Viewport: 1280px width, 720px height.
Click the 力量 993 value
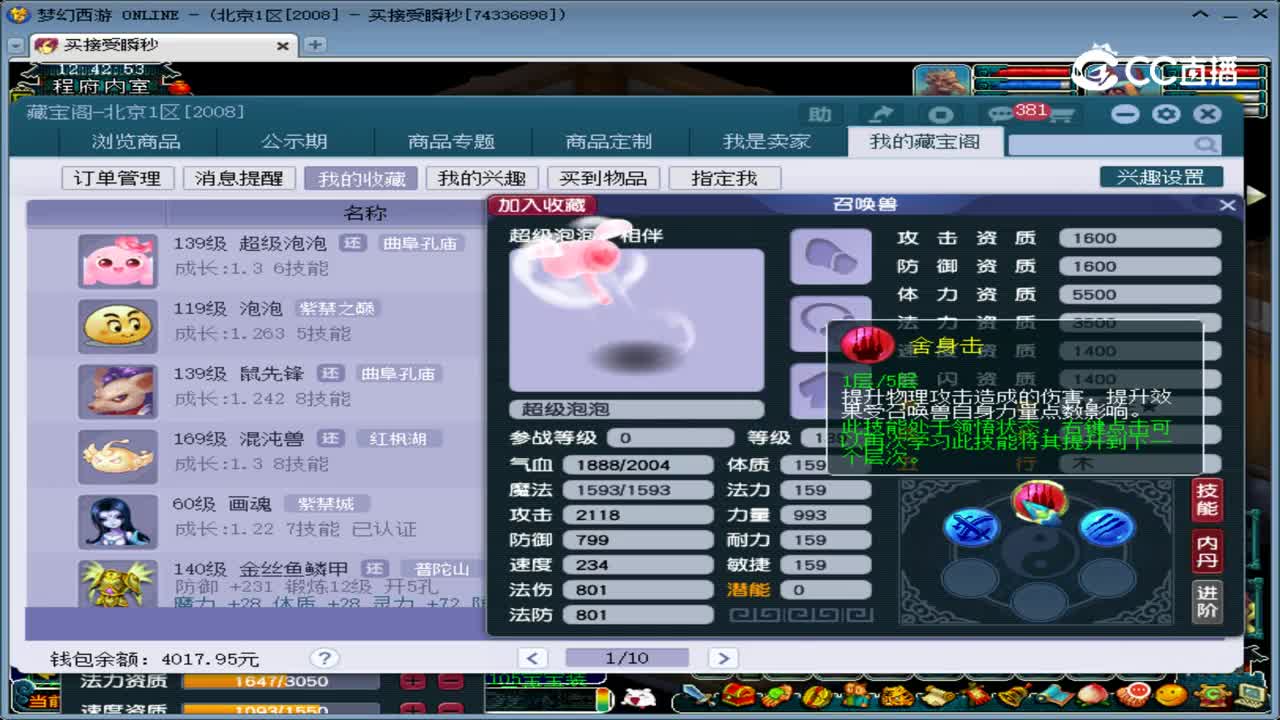tap(826, 515)
